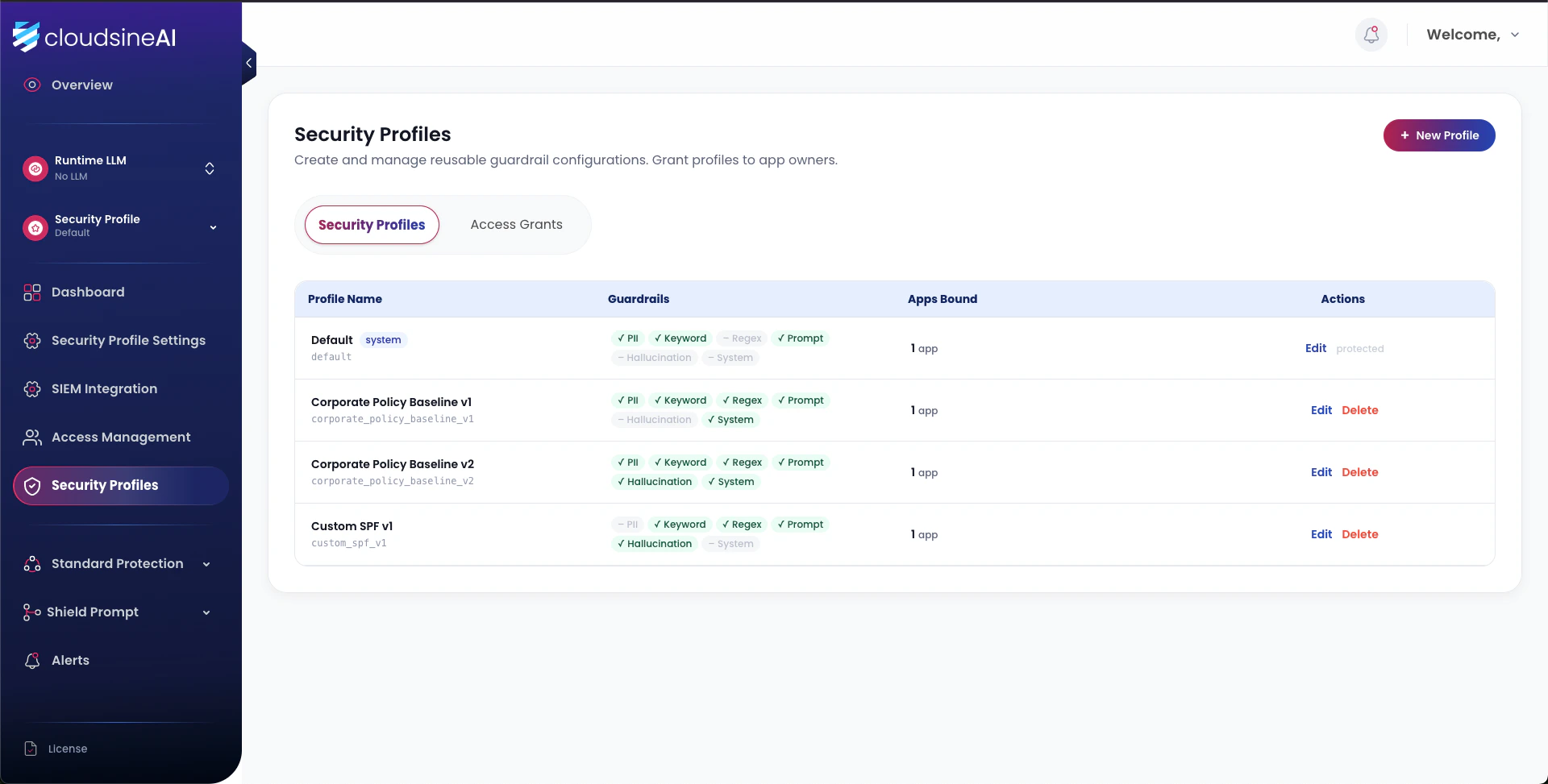Screen dimensions: 1548x784
Task: Click the Overview target icon
Action: 32,85
